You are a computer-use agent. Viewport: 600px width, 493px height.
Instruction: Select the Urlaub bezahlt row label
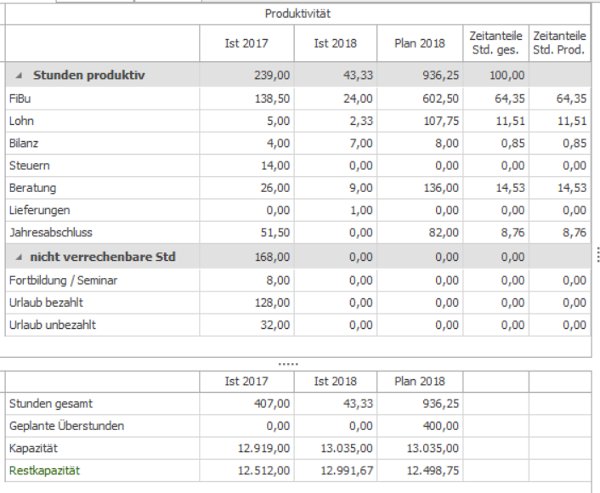pos(46,303)
